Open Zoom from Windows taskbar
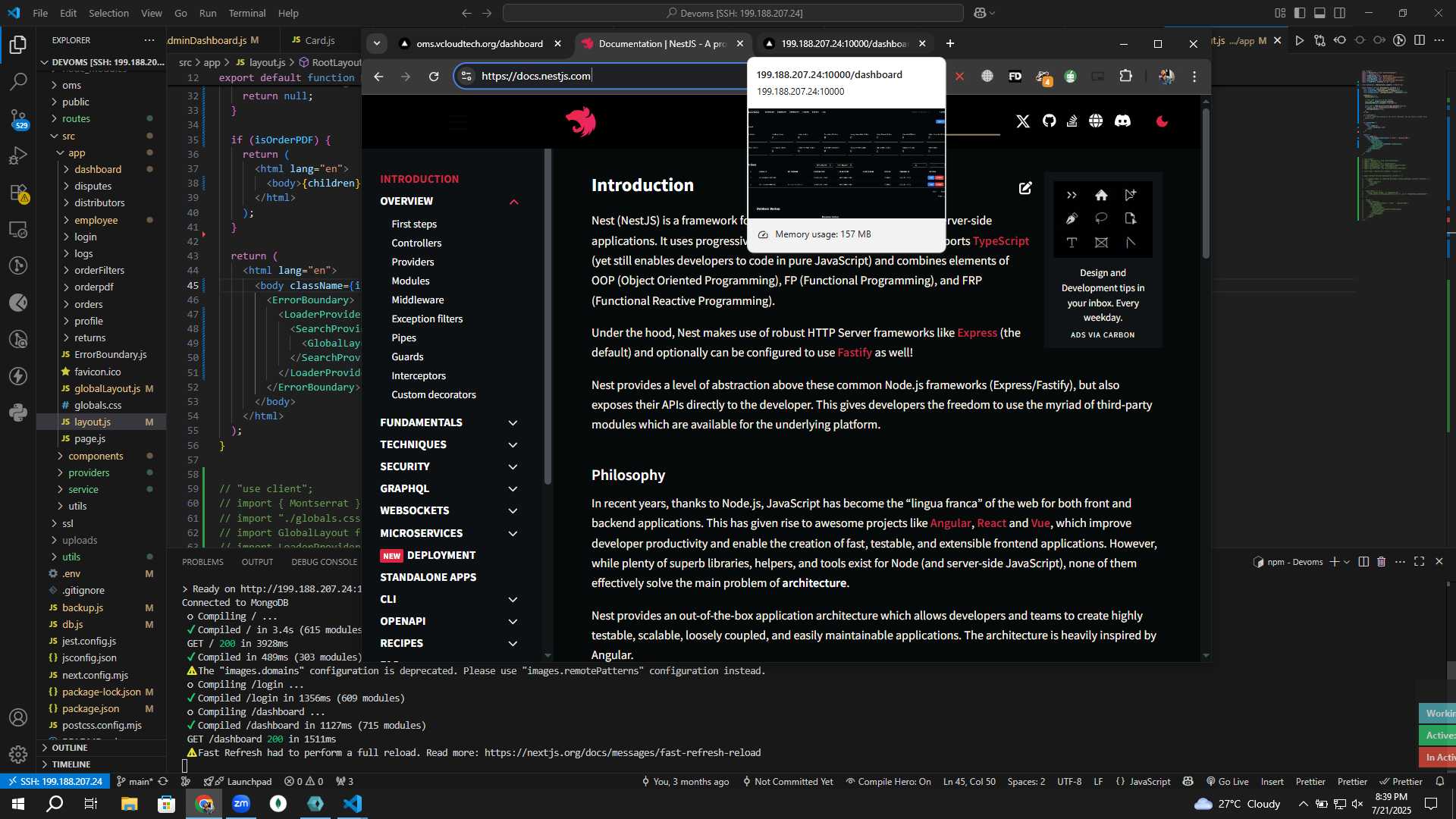Viewport: 1456px width, 819px height. [x=241, y=803]
